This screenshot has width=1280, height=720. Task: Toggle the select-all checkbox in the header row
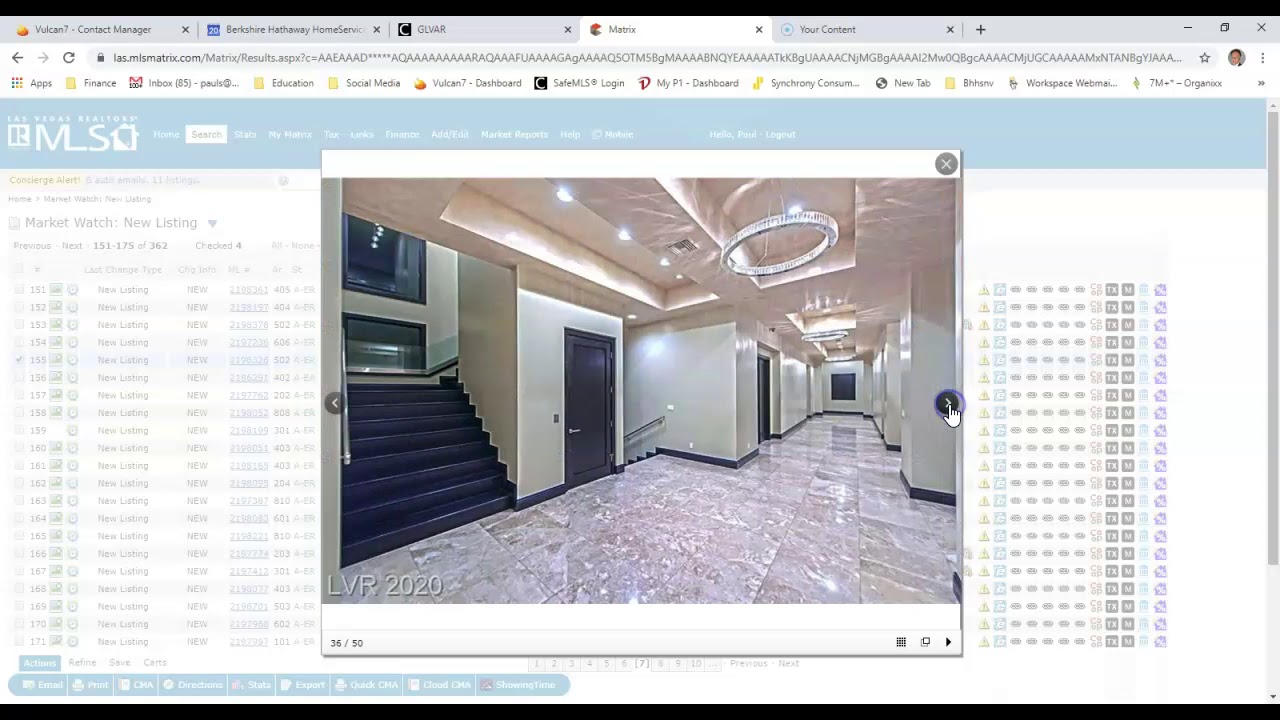18,269
